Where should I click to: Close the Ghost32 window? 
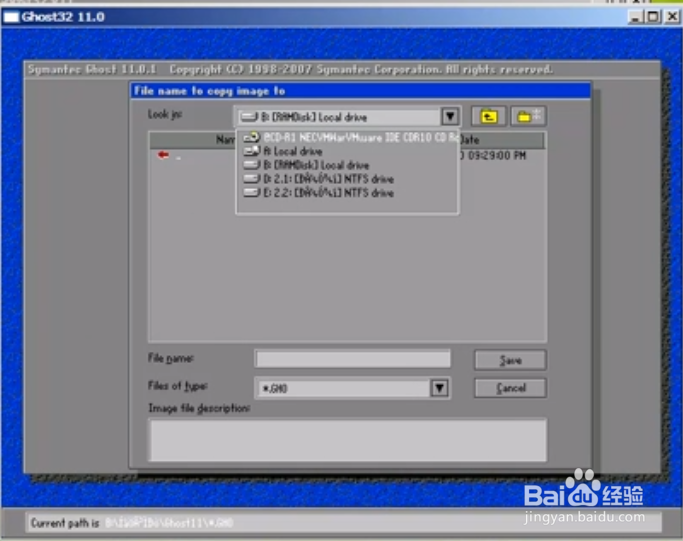coord(673,17)
